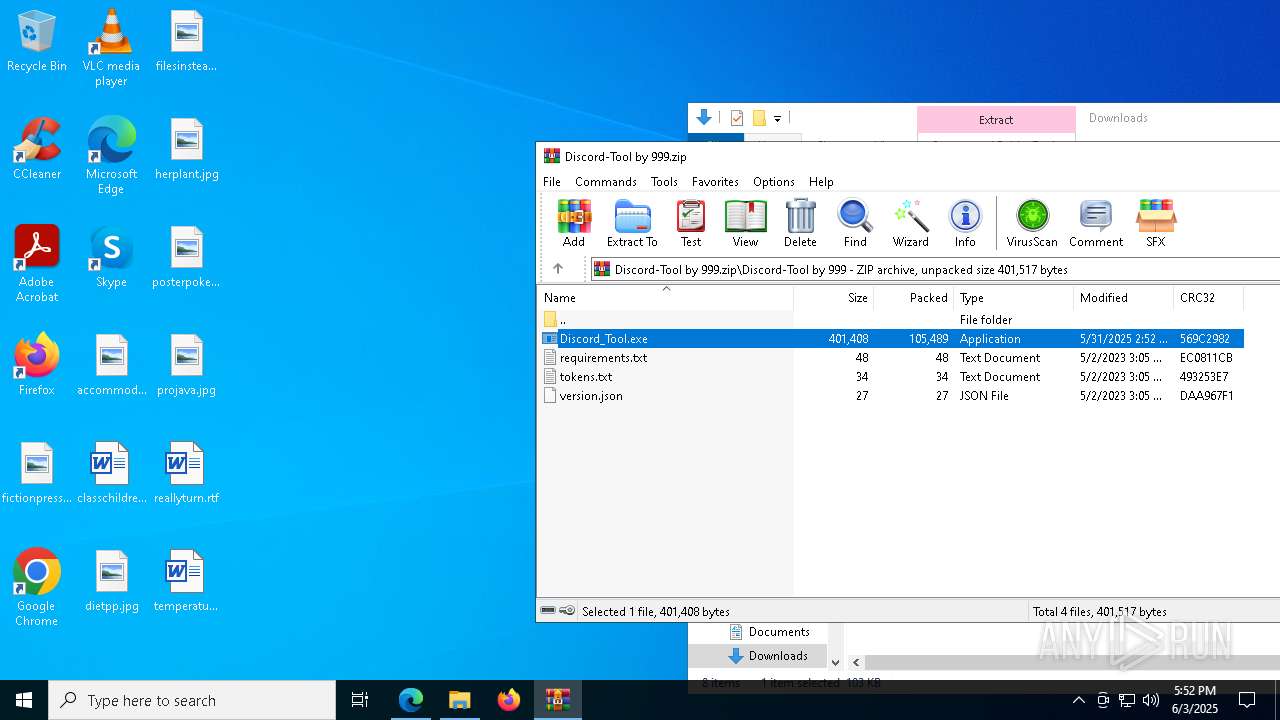This screenshot has height=720, width=1280.
Task: Sort files by Type column header
Action: coord(1014,298)
